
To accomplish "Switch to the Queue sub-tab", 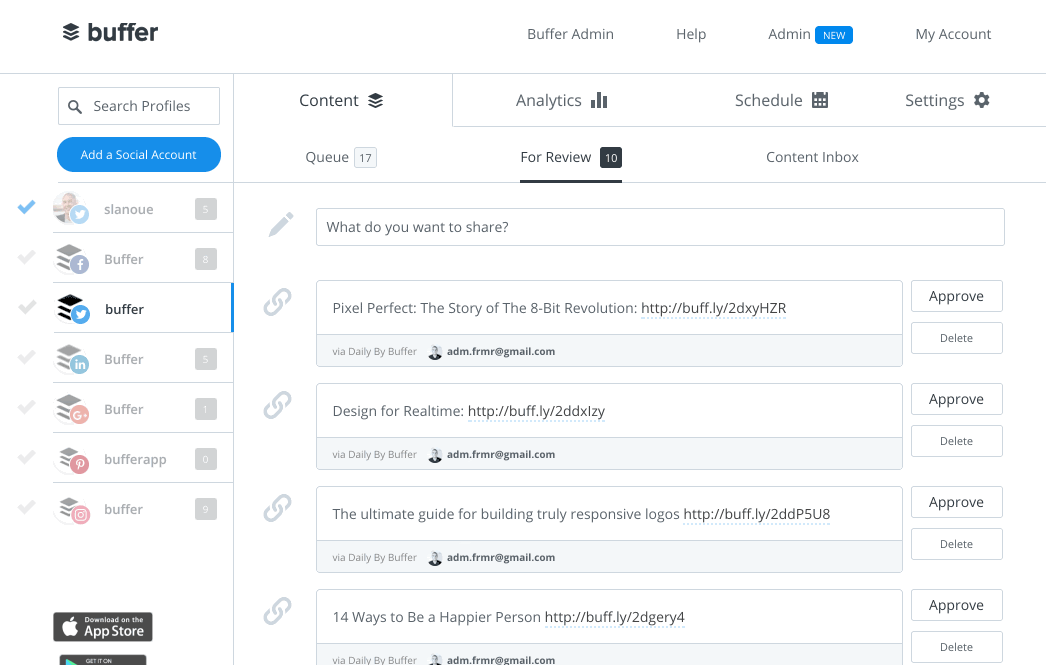I will [341, 157].
